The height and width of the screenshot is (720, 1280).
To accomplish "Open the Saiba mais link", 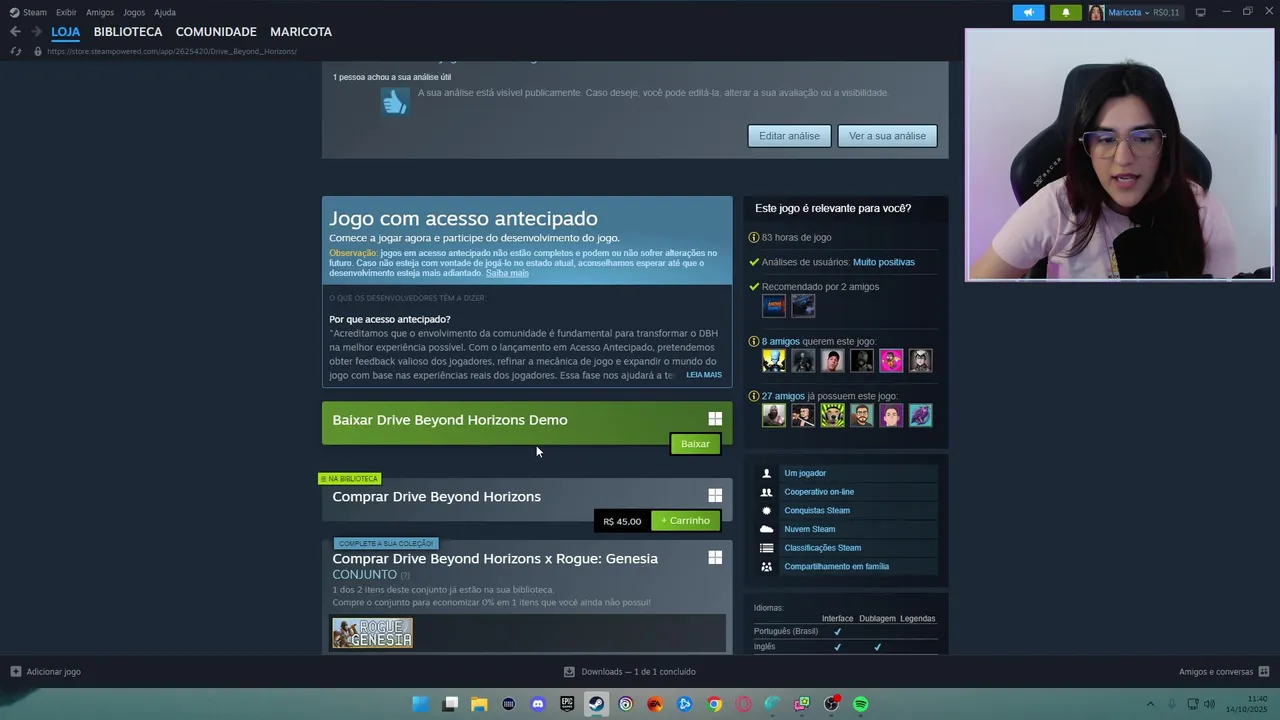I will [507, 273].
